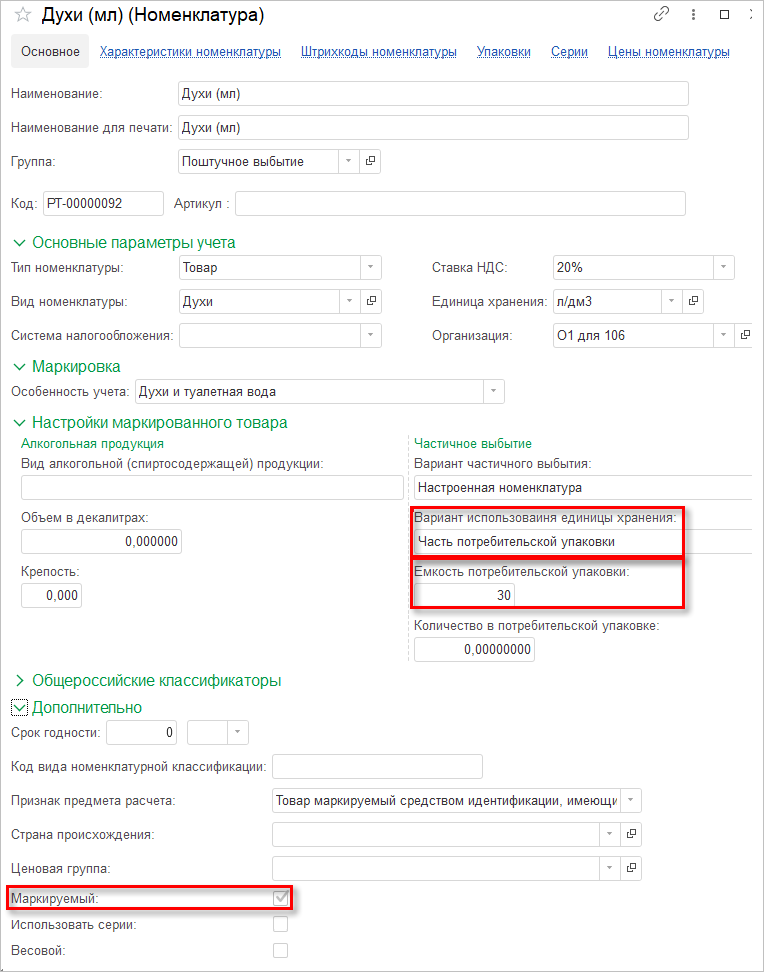The width and height of the screenshot is (764, 972).
Task: Open the Вид номенклатуры linked record
Action: click(370, 300)
